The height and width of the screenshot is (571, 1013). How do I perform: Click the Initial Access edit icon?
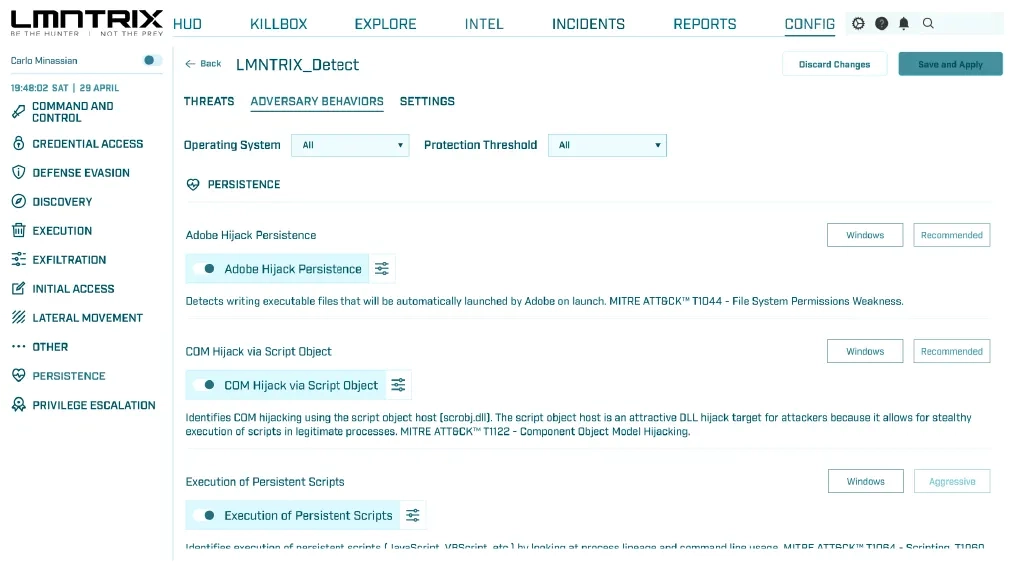coord(19,289)
